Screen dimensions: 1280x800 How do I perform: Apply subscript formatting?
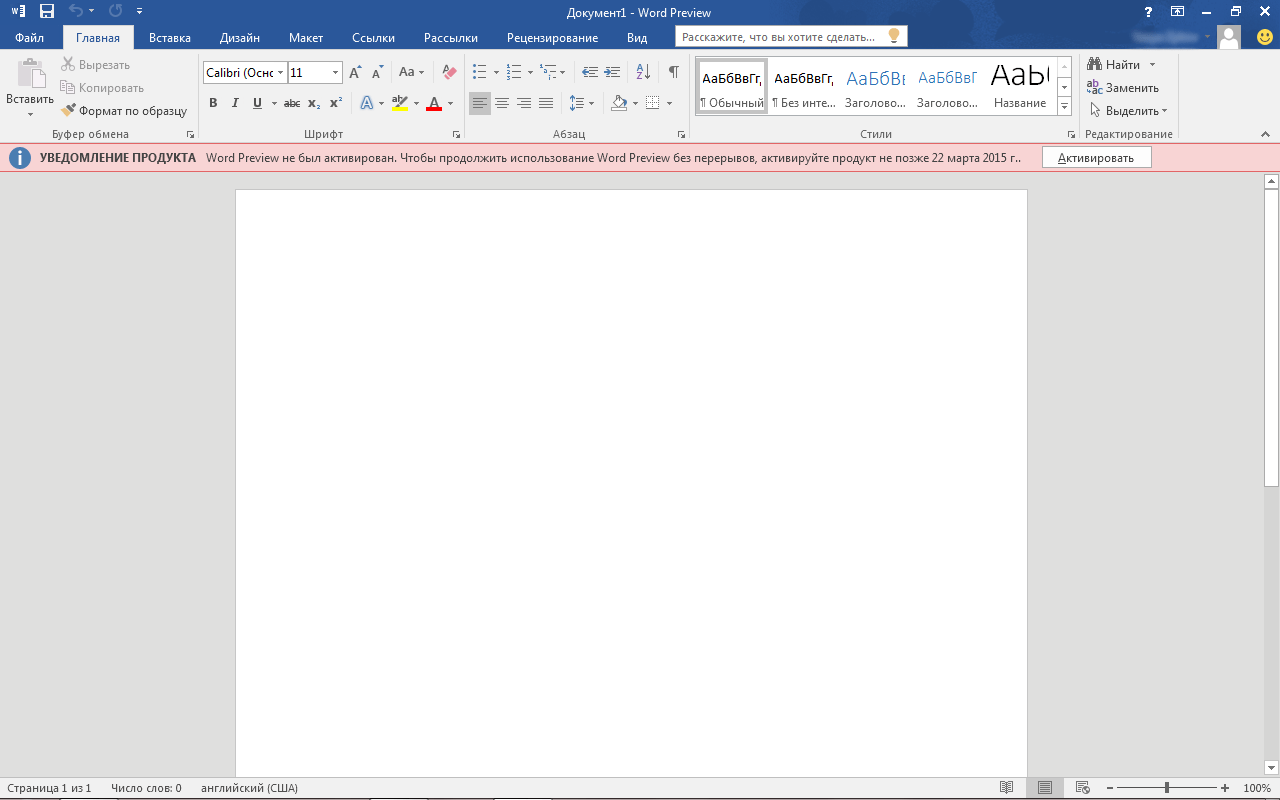point(314,103)
